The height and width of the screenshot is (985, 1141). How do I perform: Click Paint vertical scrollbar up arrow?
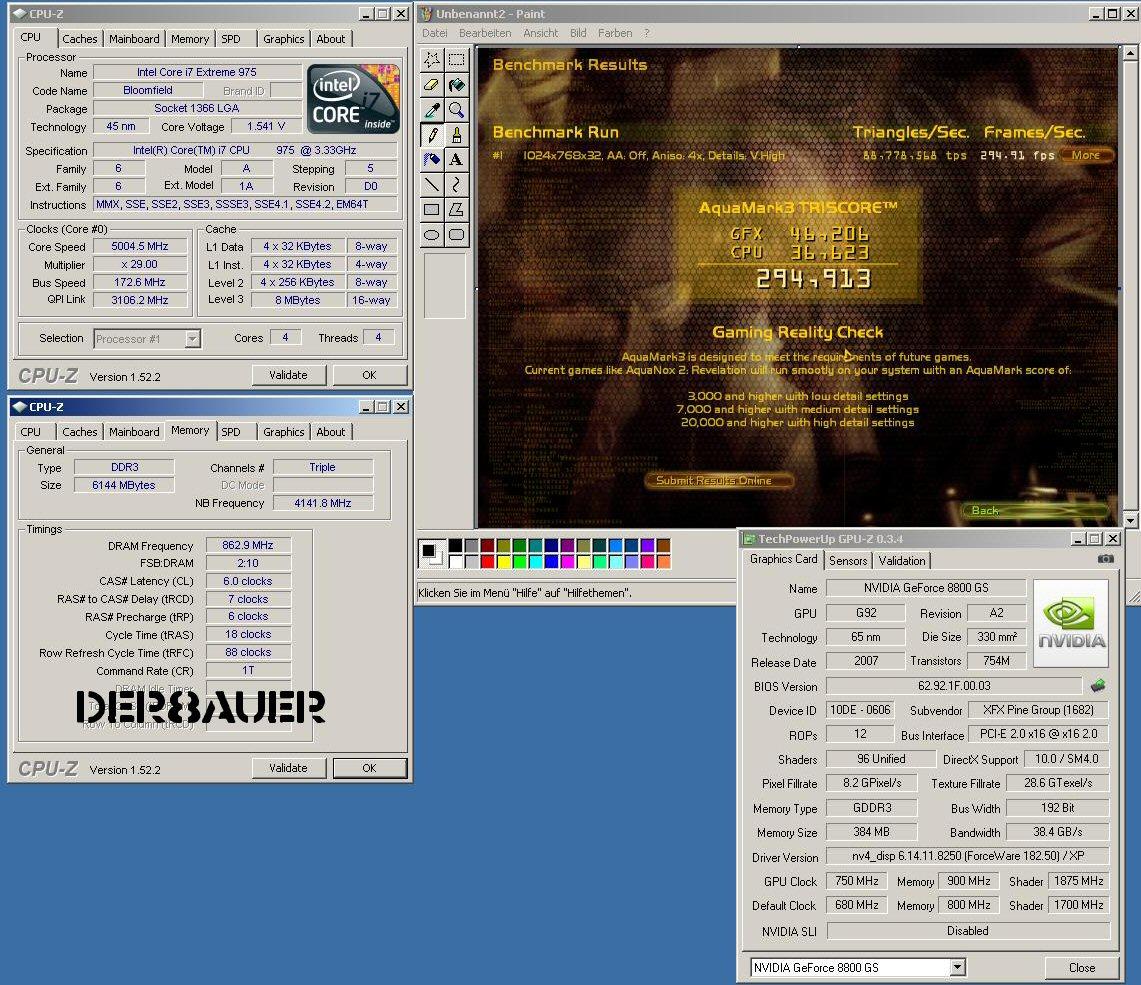[x=1129, y=53]
